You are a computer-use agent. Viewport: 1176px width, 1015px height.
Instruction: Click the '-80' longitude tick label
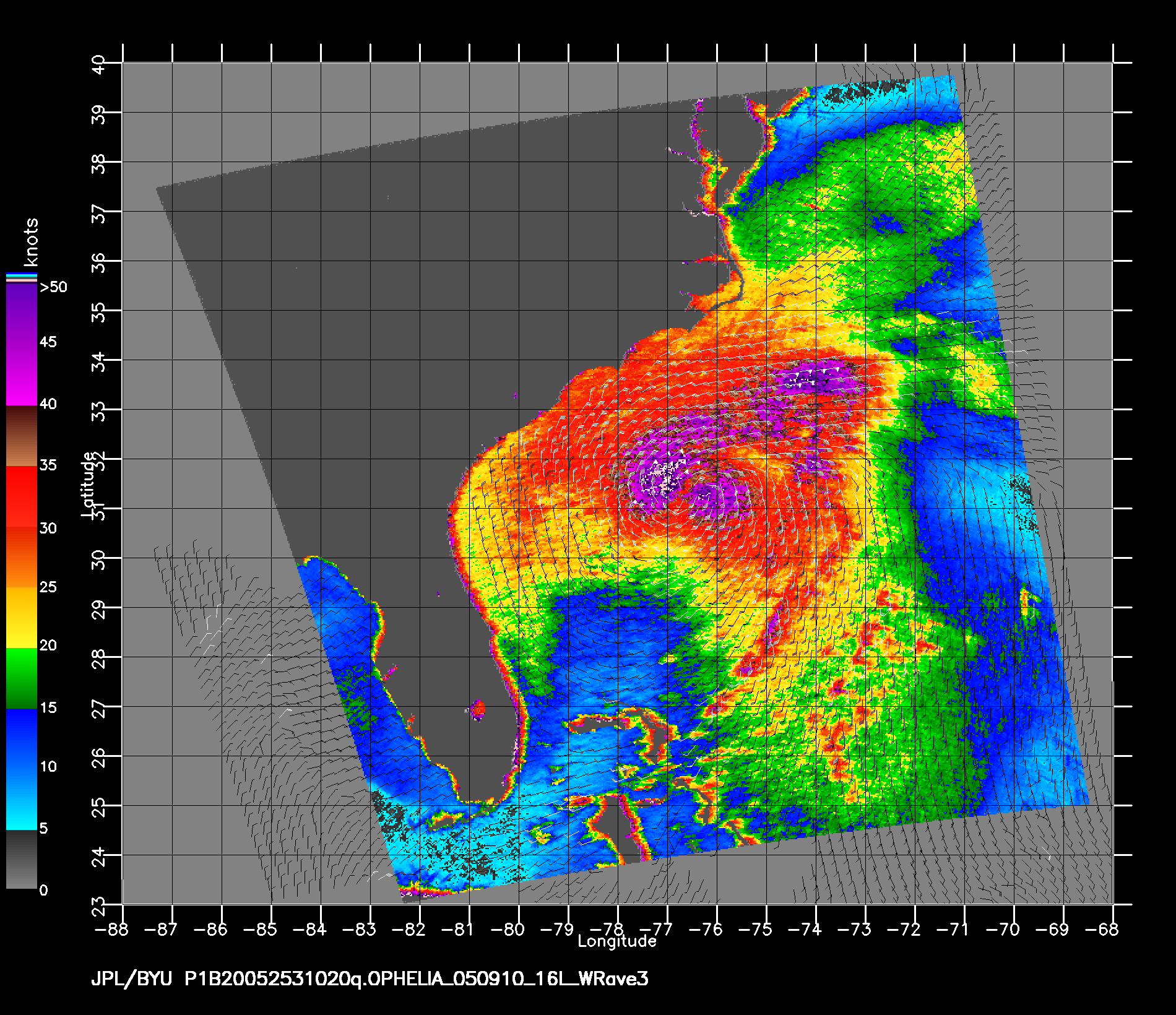(x=508, y=930)
